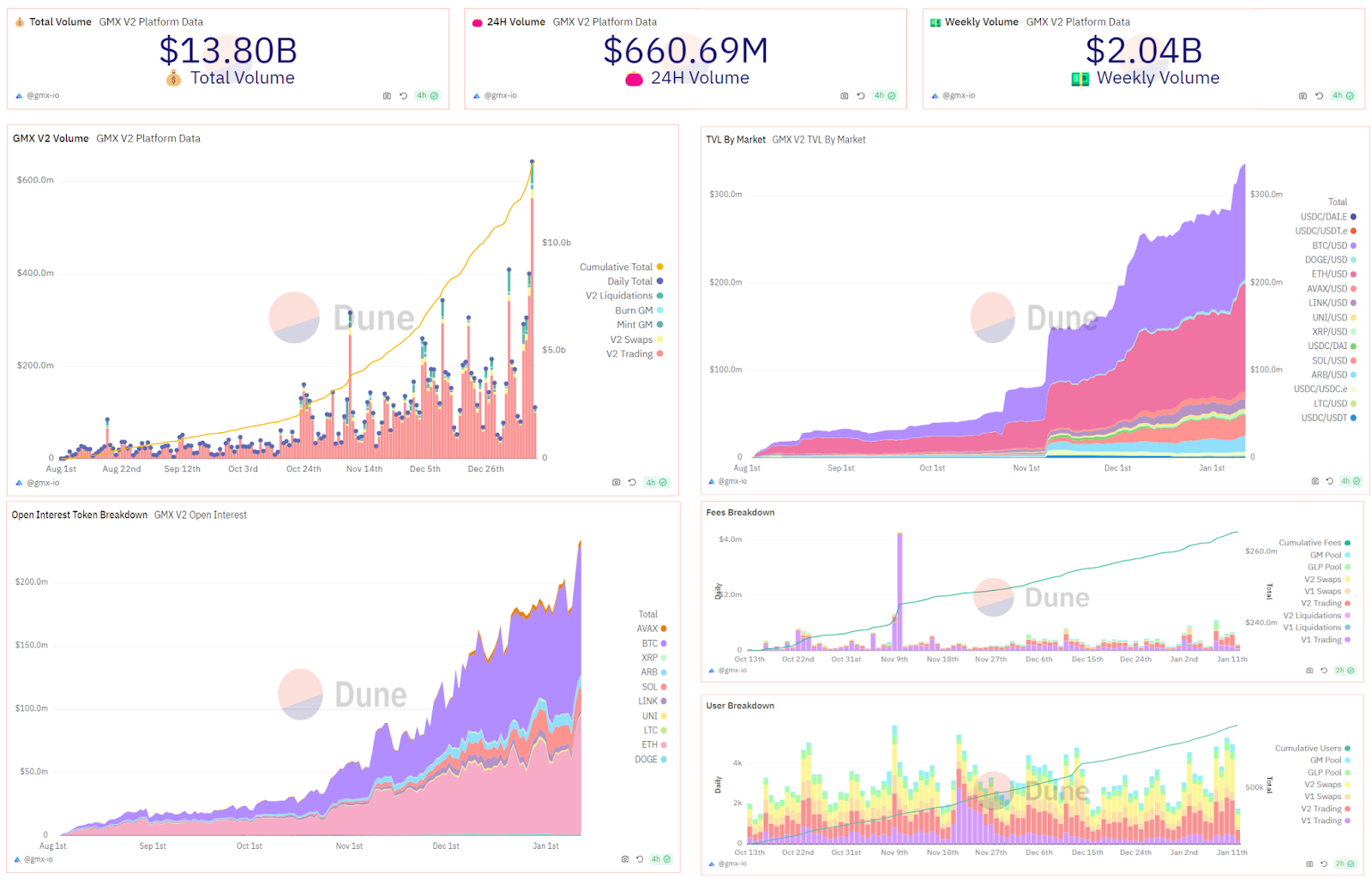Toggle Mint GM series in volume legend
Viewport: 1372px width, 885px height.
tap(640, 325)
